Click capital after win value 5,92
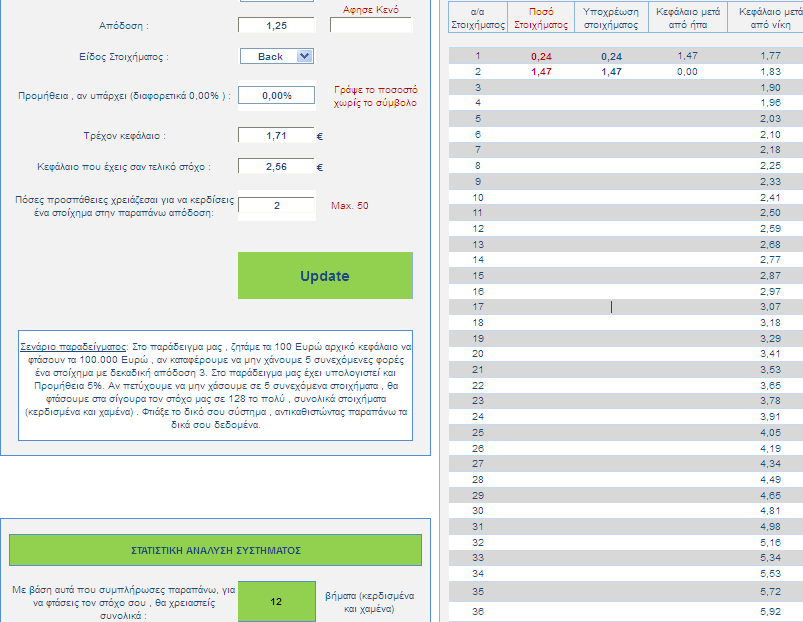803x622 pixels. [x=771, y=611]
